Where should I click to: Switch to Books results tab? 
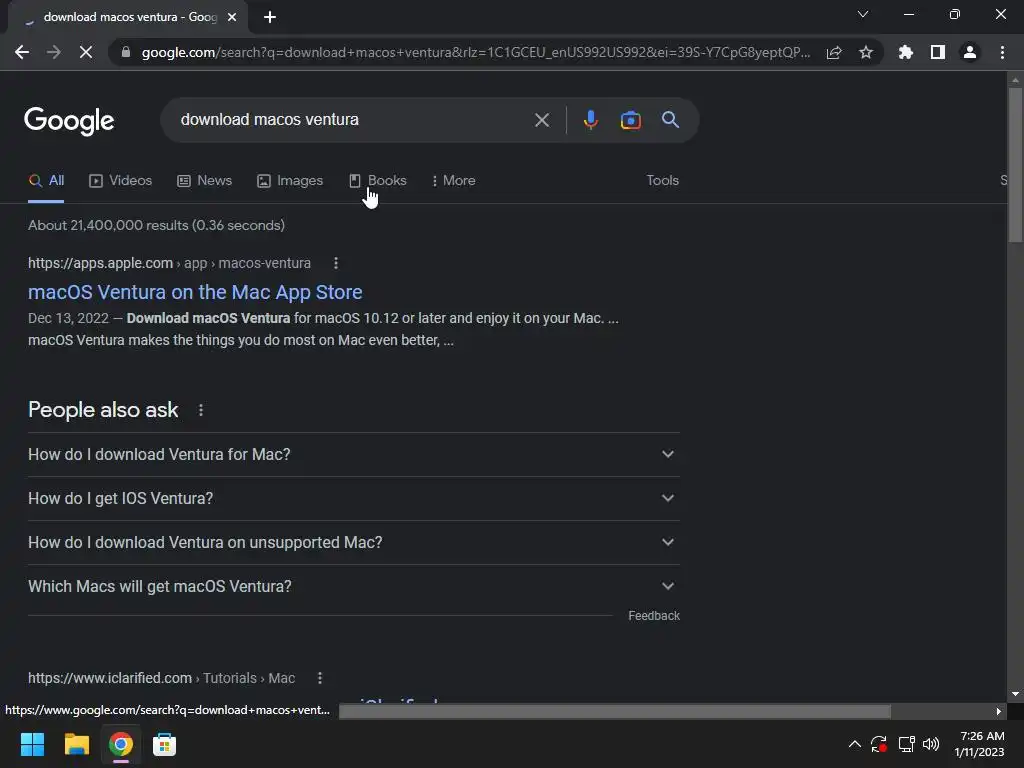point(377,181)
